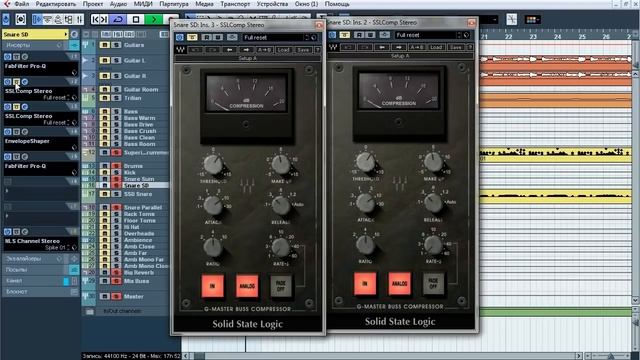Click the transport Stop button

click(x=136, y=19)
